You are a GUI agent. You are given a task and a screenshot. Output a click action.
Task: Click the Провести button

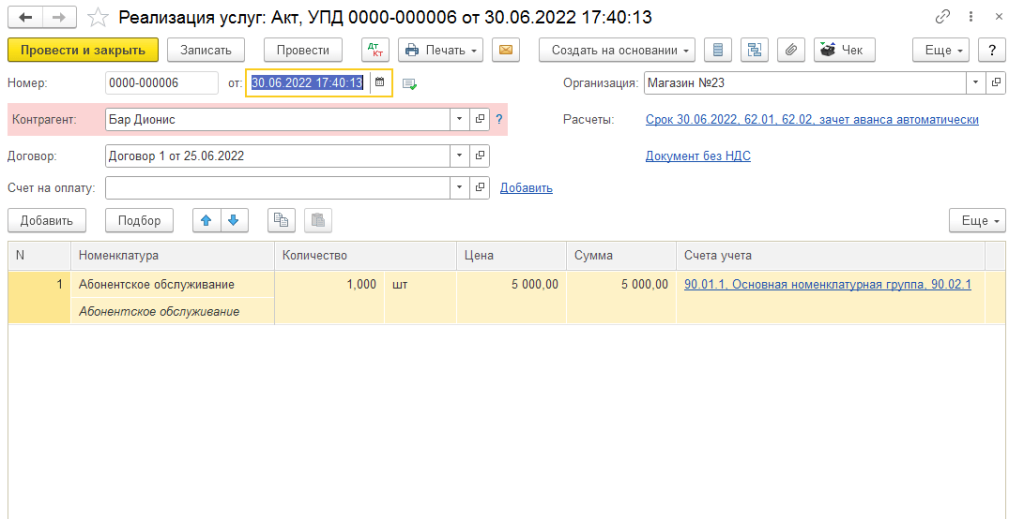coord(303,50)
